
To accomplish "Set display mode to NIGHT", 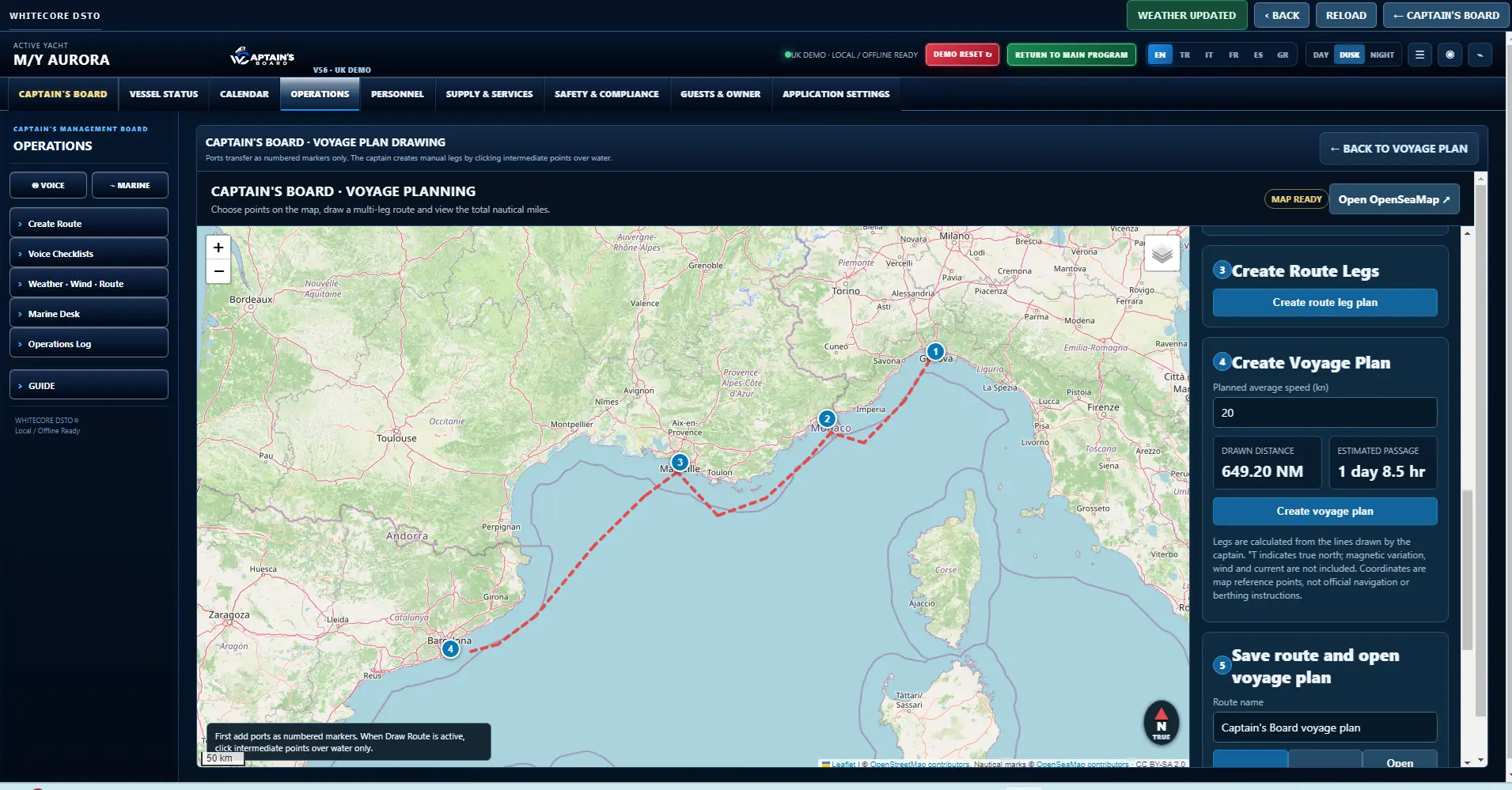I will 1382,55.
